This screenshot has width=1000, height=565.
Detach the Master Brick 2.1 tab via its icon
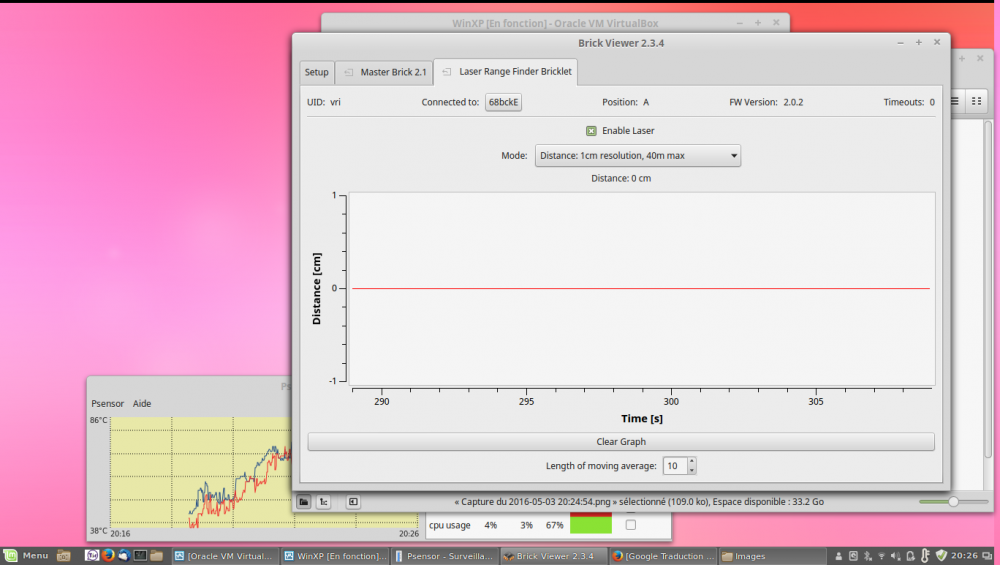click(x=348, y=72)
